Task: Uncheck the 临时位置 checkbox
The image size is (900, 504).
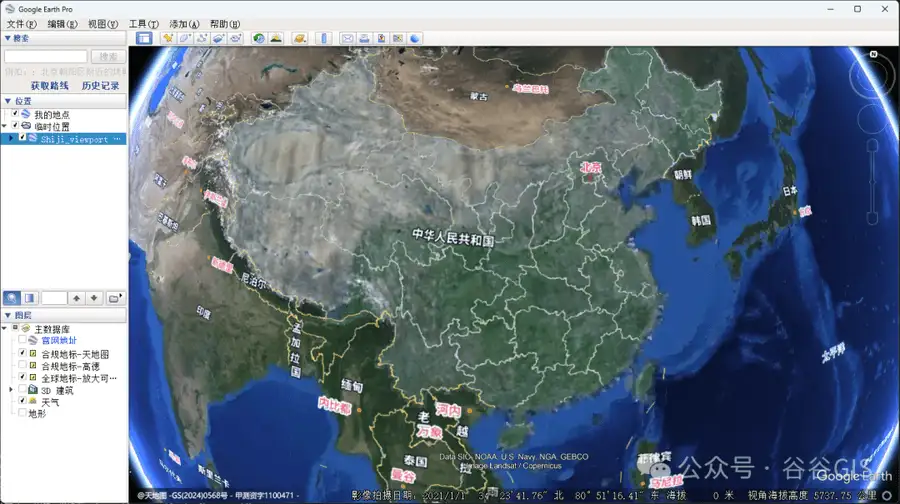Action: pyautogui.click(x=15, y=125)
